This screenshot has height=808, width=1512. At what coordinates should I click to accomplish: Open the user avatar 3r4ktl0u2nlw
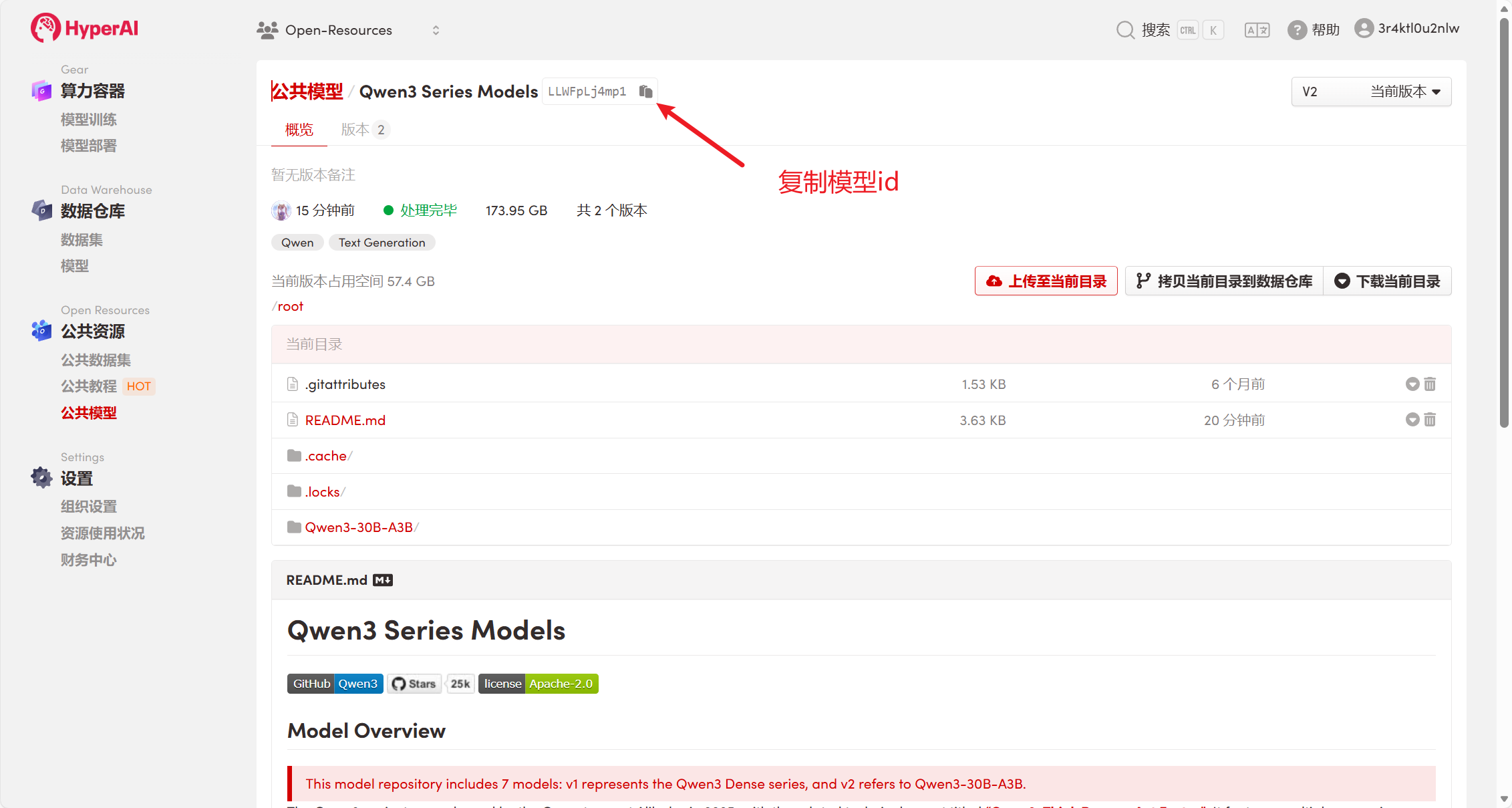point(1364,28)
